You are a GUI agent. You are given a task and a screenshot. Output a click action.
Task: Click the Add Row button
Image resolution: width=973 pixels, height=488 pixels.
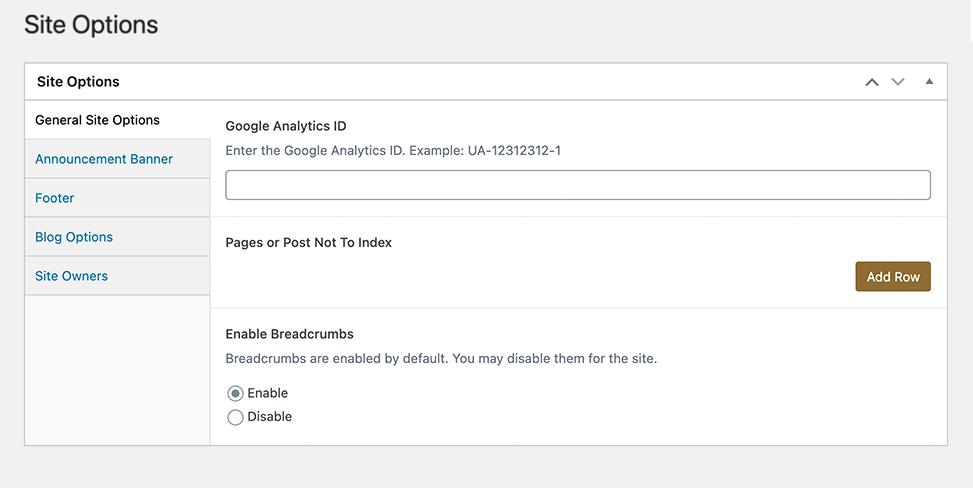point(893,277)
